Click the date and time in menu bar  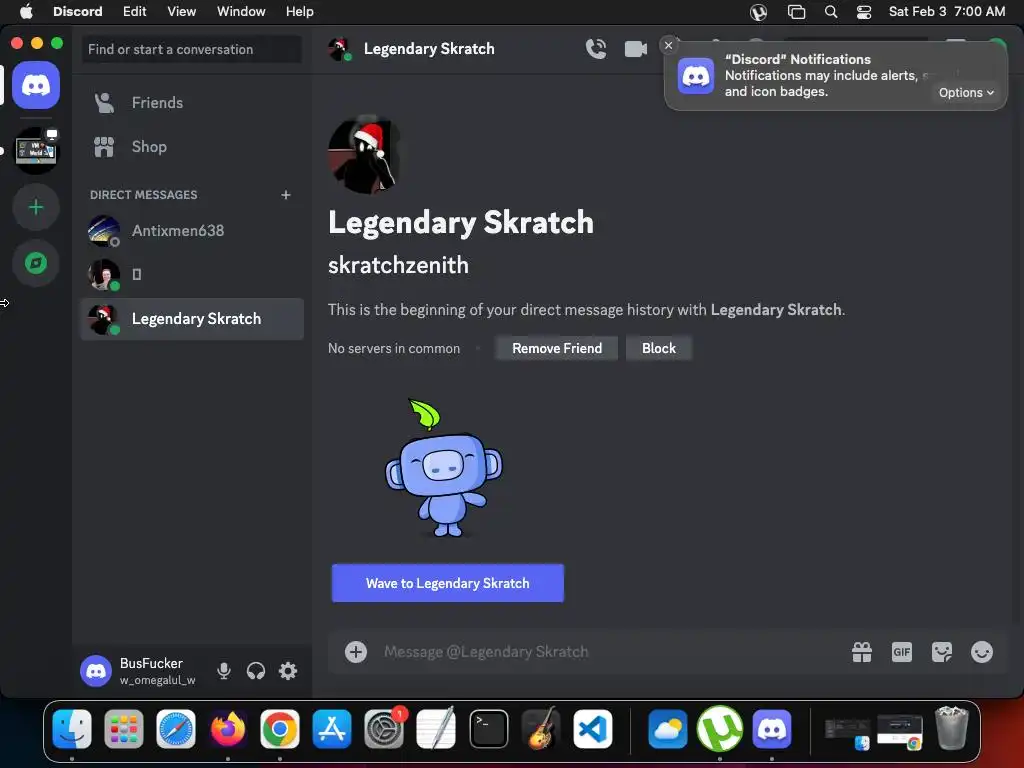[x=946, y=12]
